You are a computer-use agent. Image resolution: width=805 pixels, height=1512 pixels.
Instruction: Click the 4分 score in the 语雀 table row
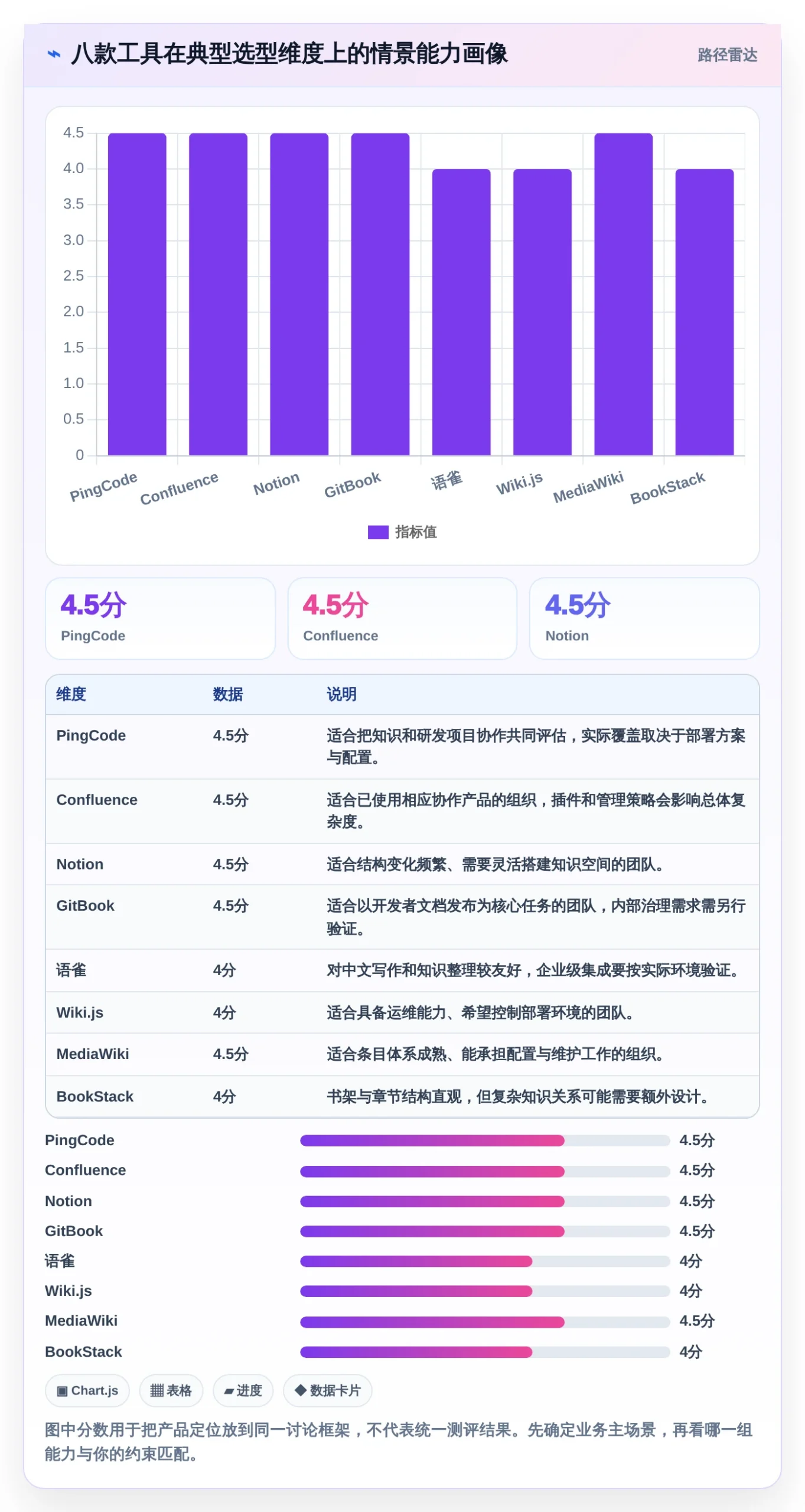[x=224, y=970]
